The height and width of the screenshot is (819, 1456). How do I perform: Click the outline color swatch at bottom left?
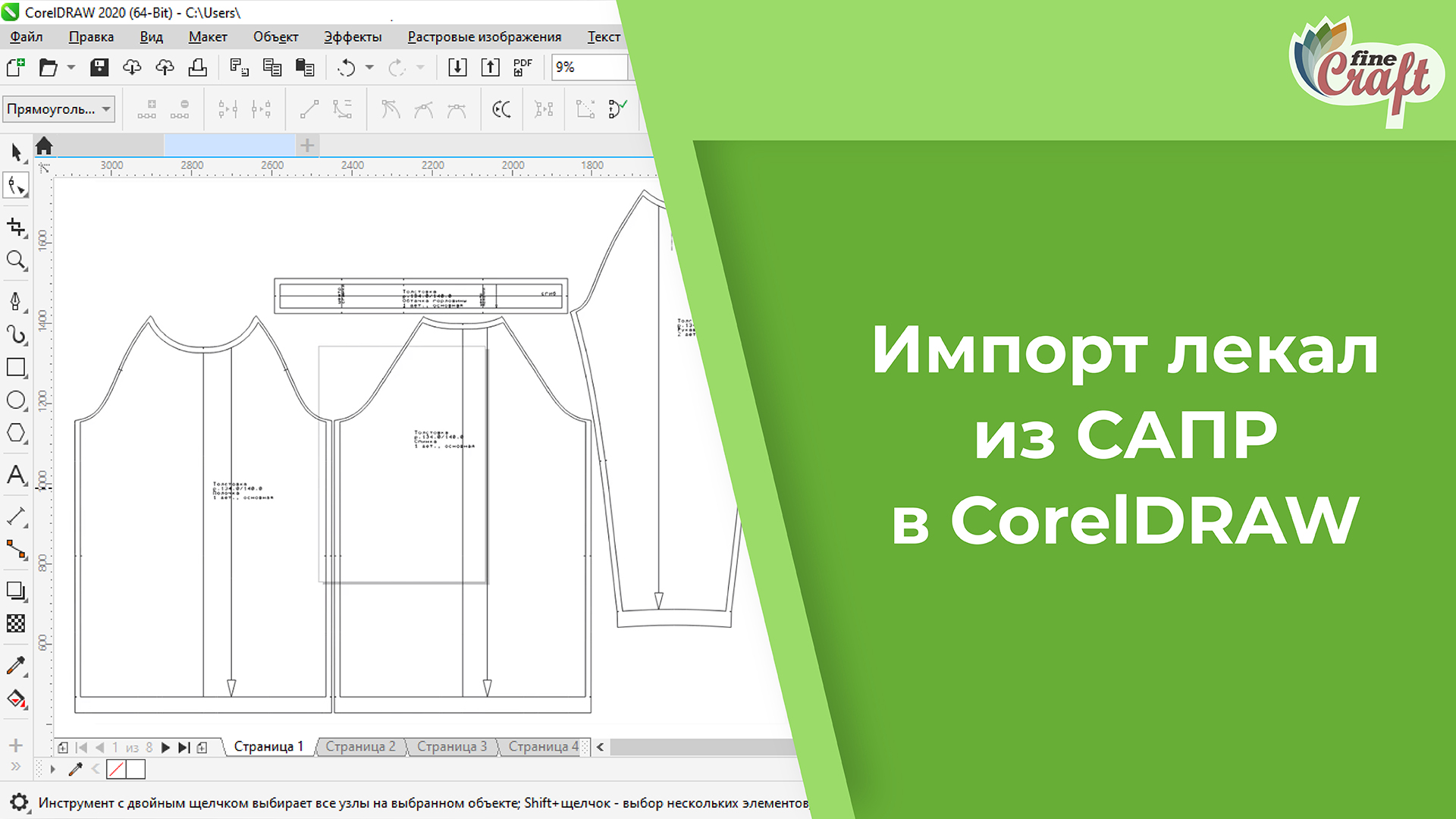click(118, 769)
